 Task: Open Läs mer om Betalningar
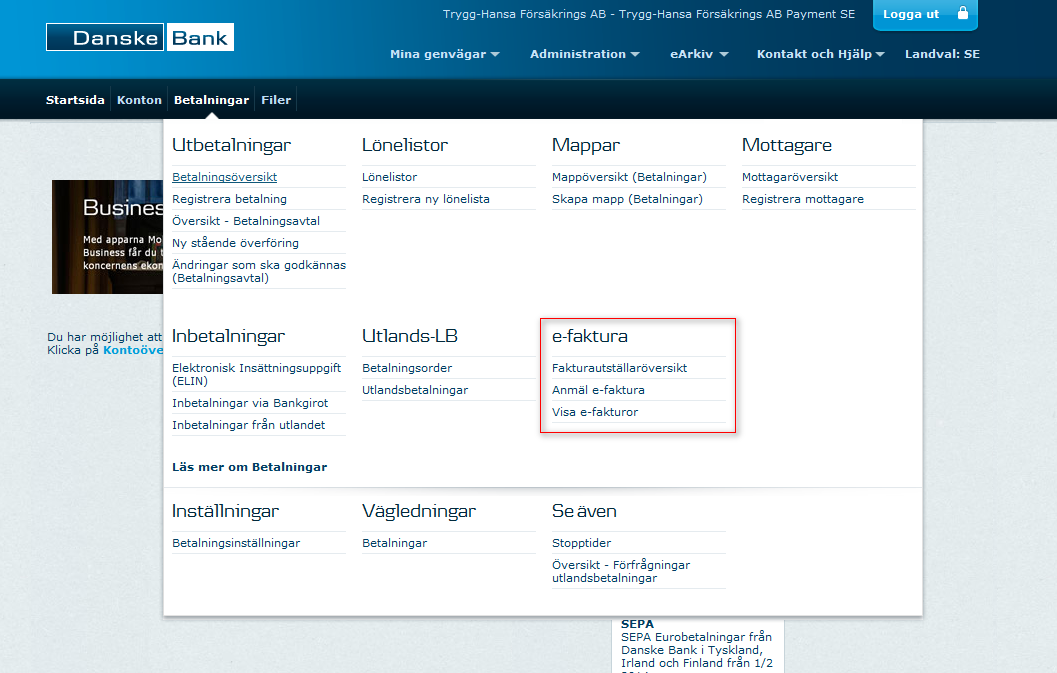tap(249, 467)
